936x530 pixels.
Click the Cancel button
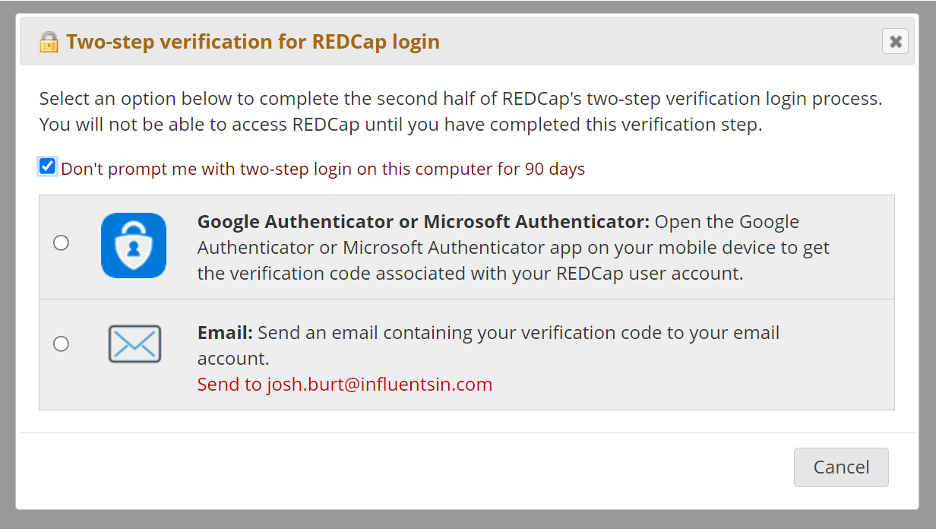click(x=841, y=467)
